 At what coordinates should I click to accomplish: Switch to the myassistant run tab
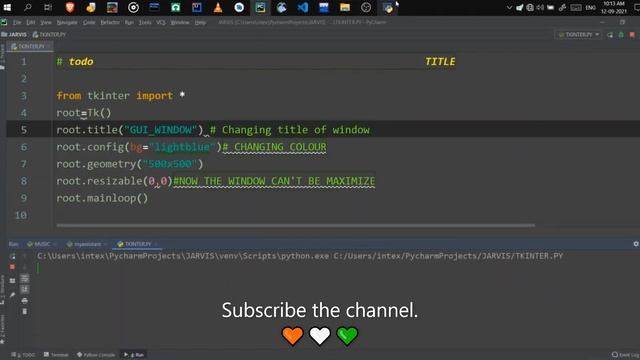[86, 244]
